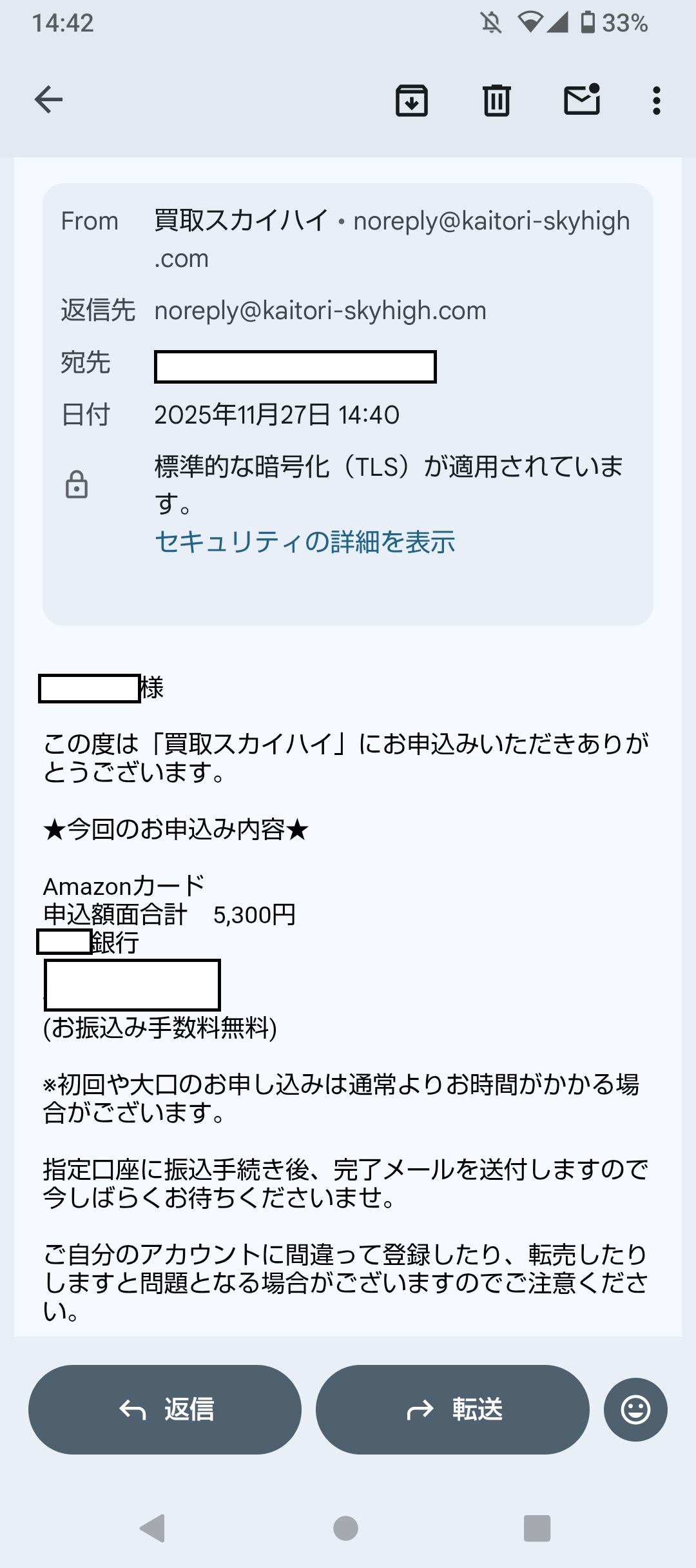Mark the email as unread
The height and width of the screenshot is (1568, 696).
coord(582,100)
